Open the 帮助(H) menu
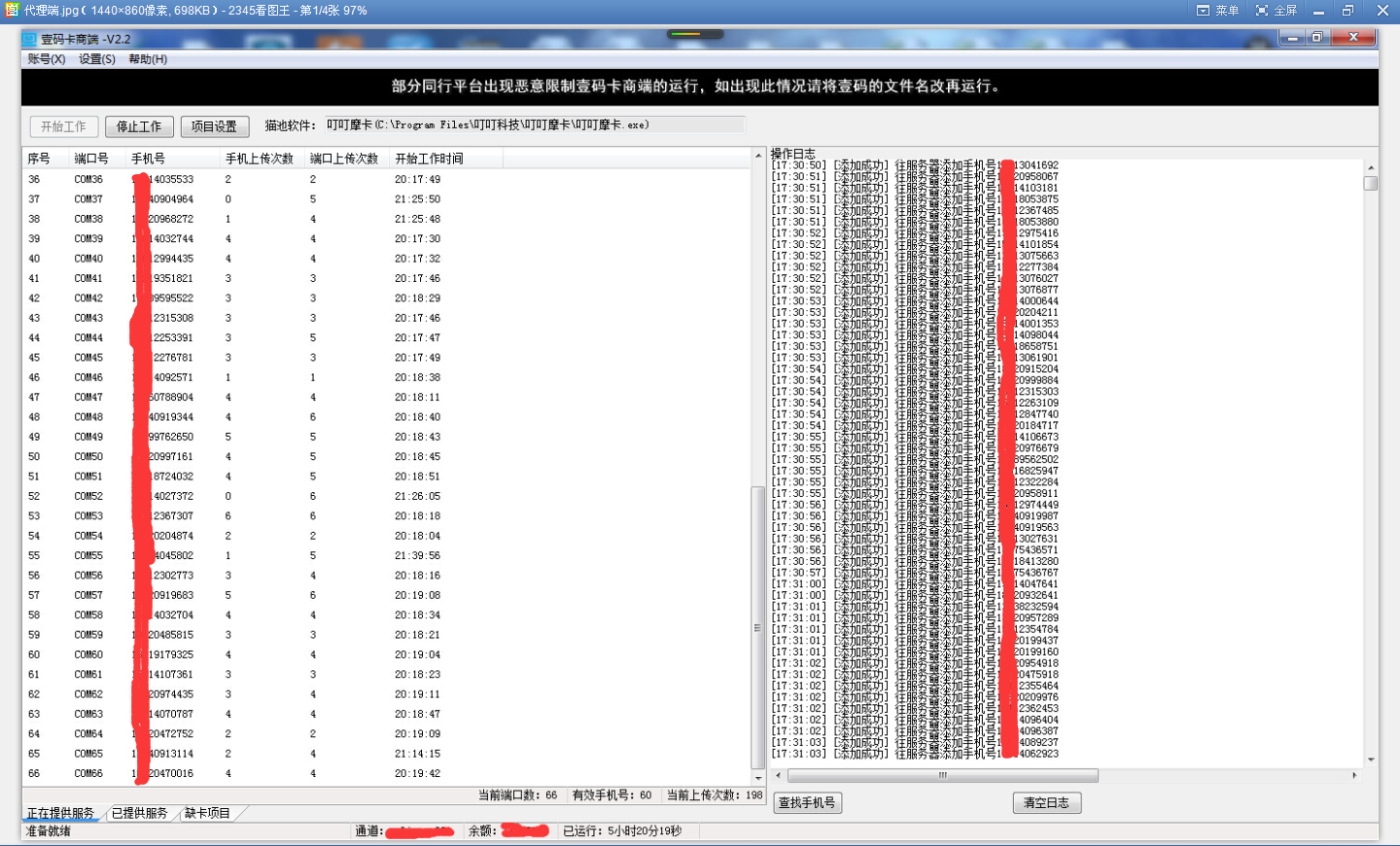 (x=148, y=59)
